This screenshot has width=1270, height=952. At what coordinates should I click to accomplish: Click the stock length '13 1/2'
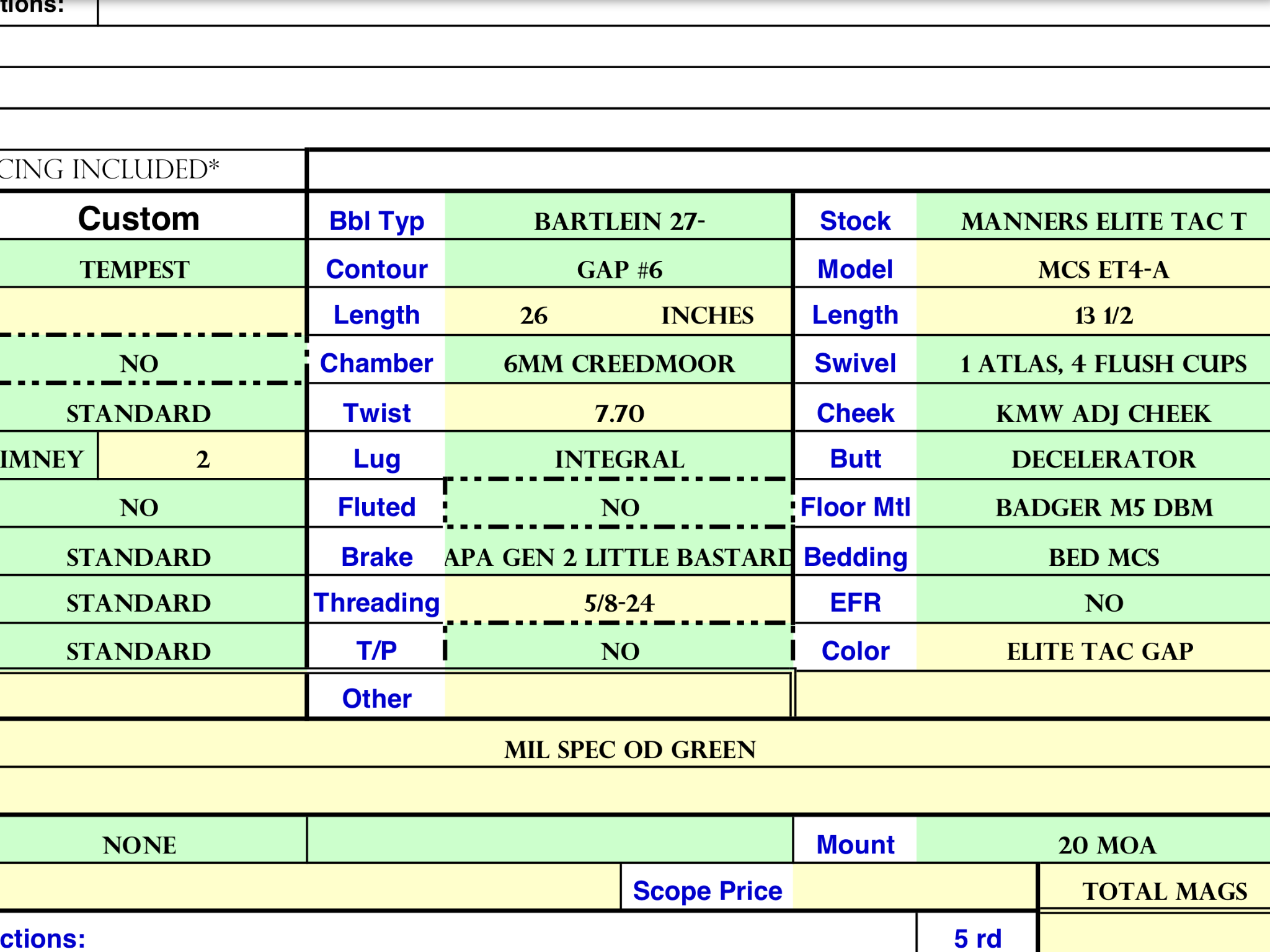1093,312
